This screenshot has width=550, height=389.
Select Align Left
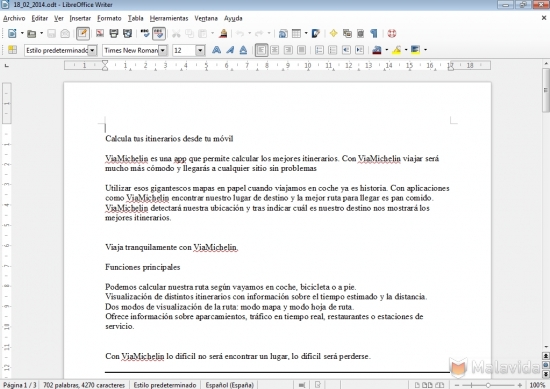pos(261,50)
